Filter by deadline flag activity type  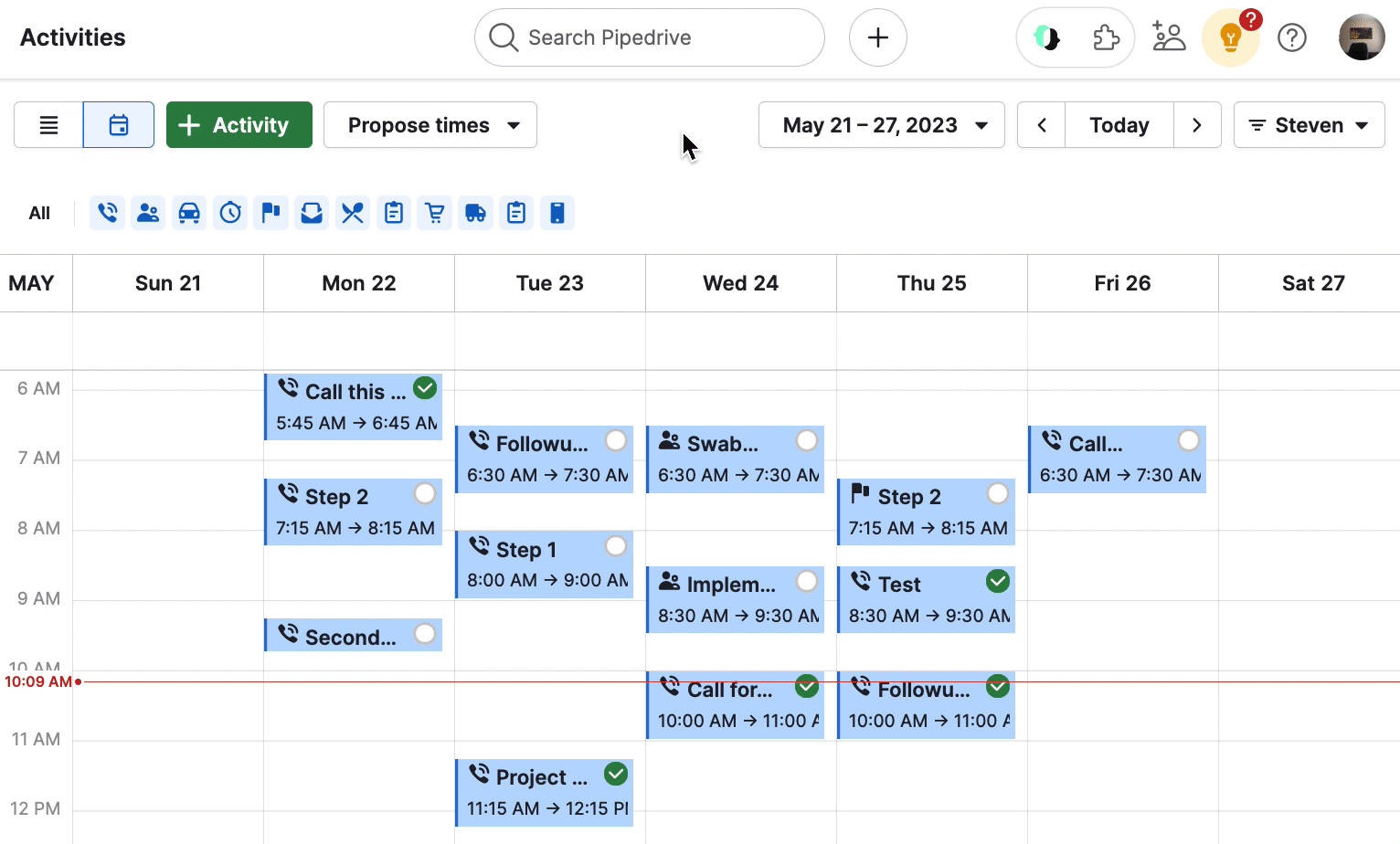pyautogui.click(x=270, y=212)
